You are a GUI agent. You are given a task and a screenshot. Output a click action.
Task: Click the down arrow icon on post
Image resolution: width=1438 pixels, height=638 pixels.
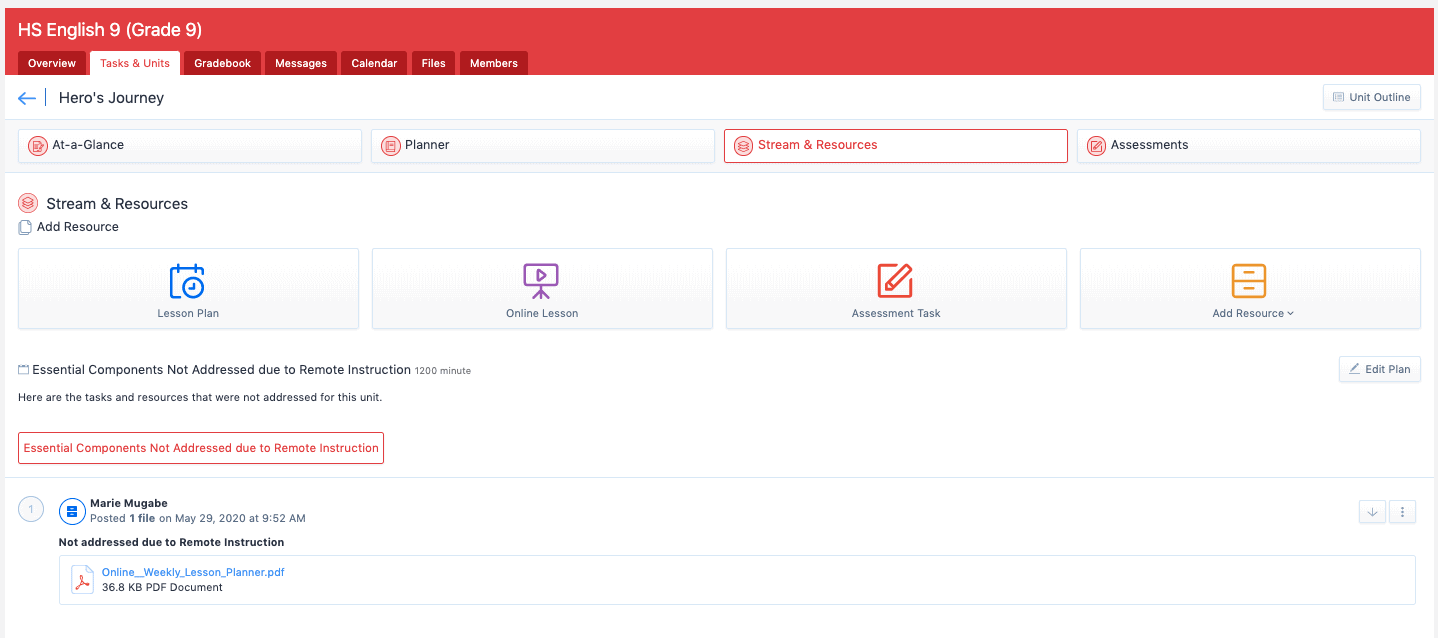point(1372,512)
